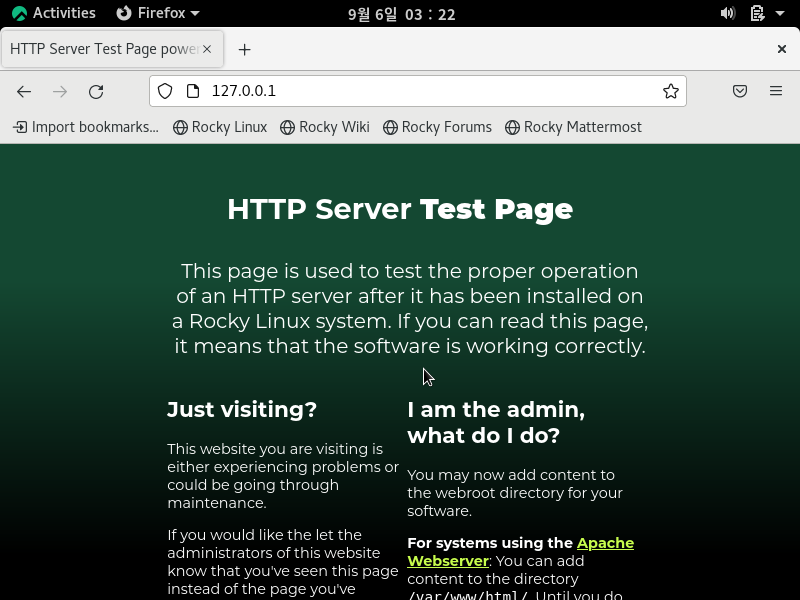The height and width of the screenshot is (600, 800).
Task: Select the HTTP Server Test Page tab
Action: [112, 49]
